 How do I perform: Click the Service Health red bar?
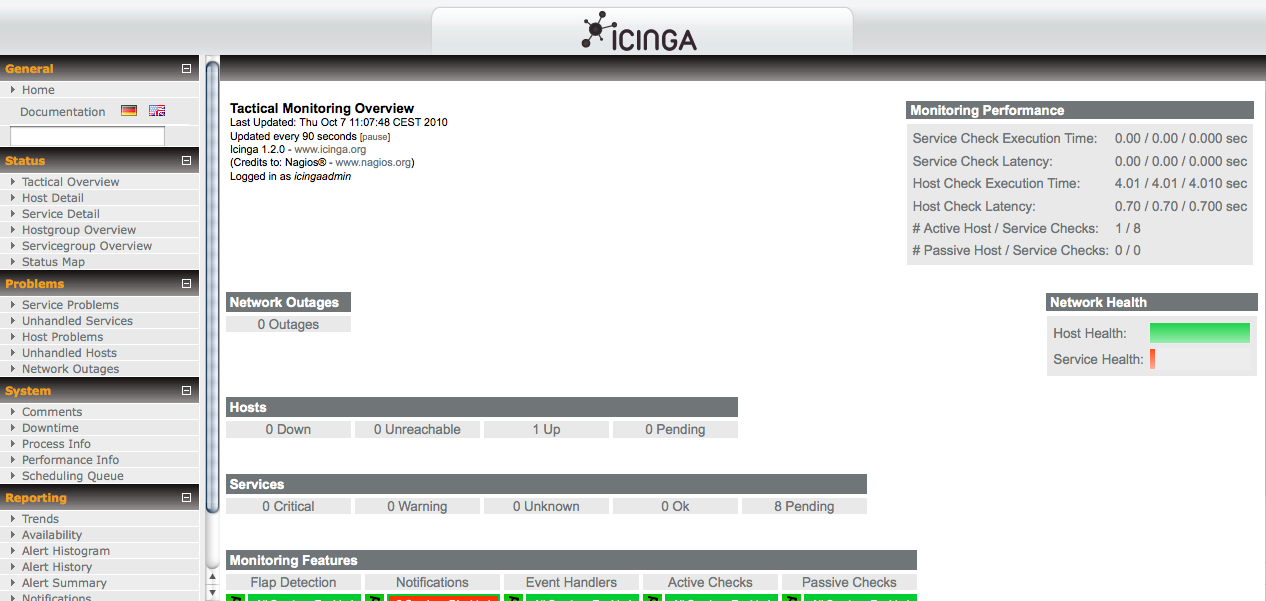coord(1152,359)
